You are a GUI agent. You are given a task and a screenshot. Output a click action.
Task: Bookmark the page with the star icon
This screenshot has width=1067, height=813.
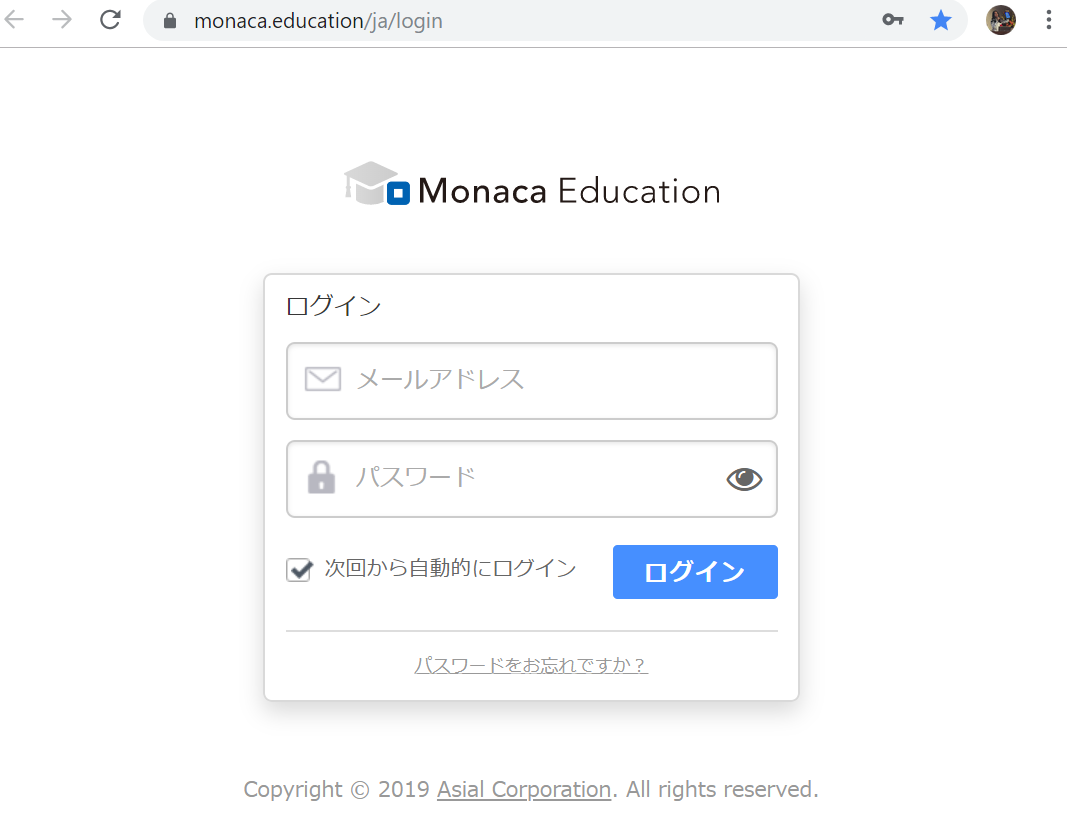(941, 19)
